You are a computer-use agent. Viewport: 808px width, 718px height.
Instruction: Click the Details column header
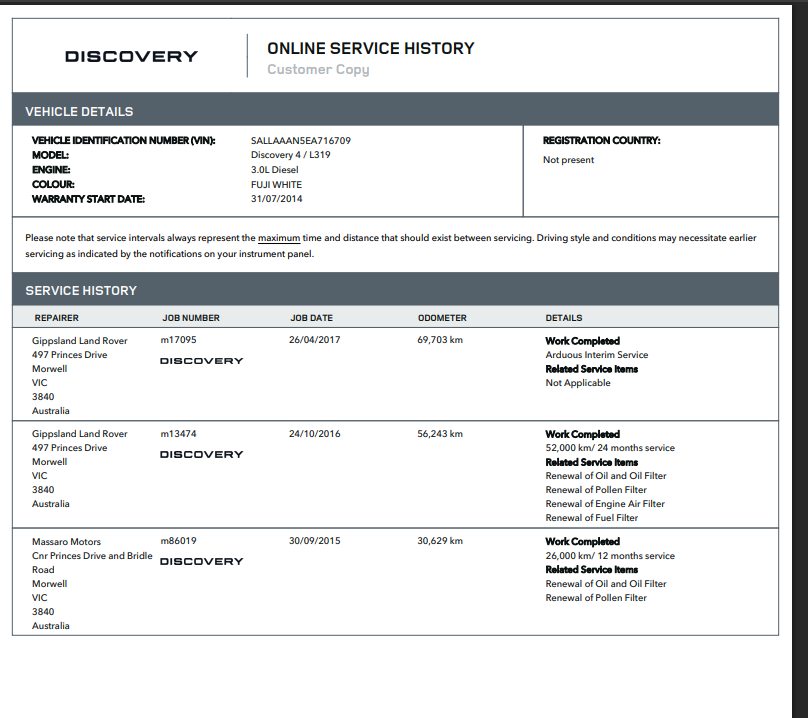coord(563,318)
